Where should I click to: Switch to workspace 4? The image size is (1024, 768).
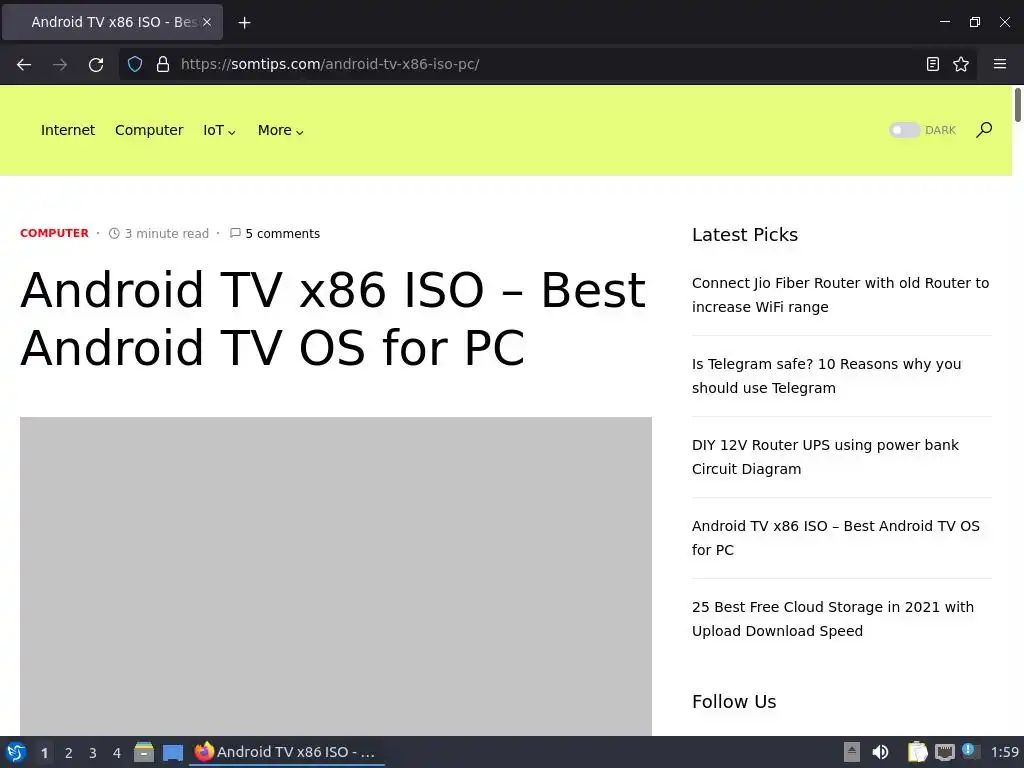tap(117, 753)
